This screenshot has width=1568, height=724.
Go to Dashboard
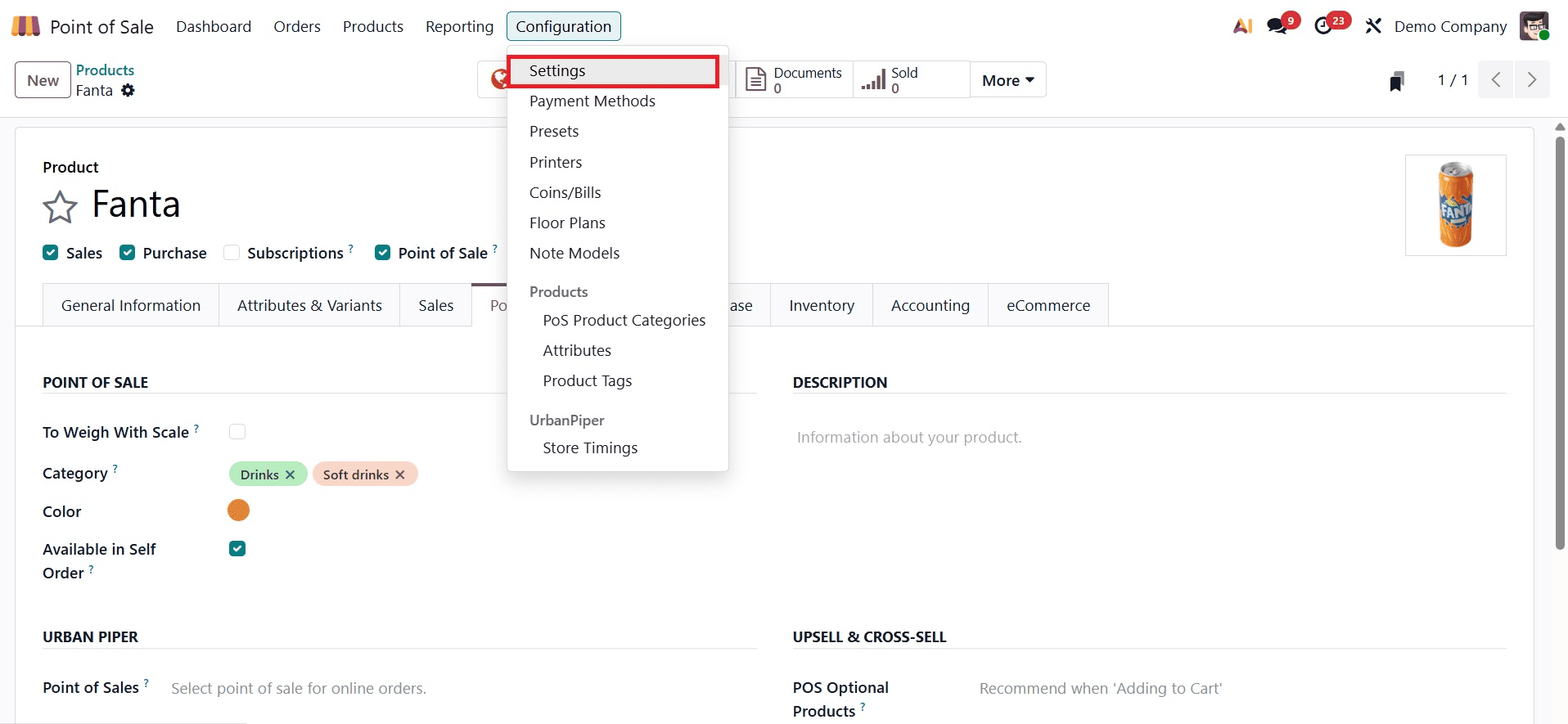click(x=214, y=26)
